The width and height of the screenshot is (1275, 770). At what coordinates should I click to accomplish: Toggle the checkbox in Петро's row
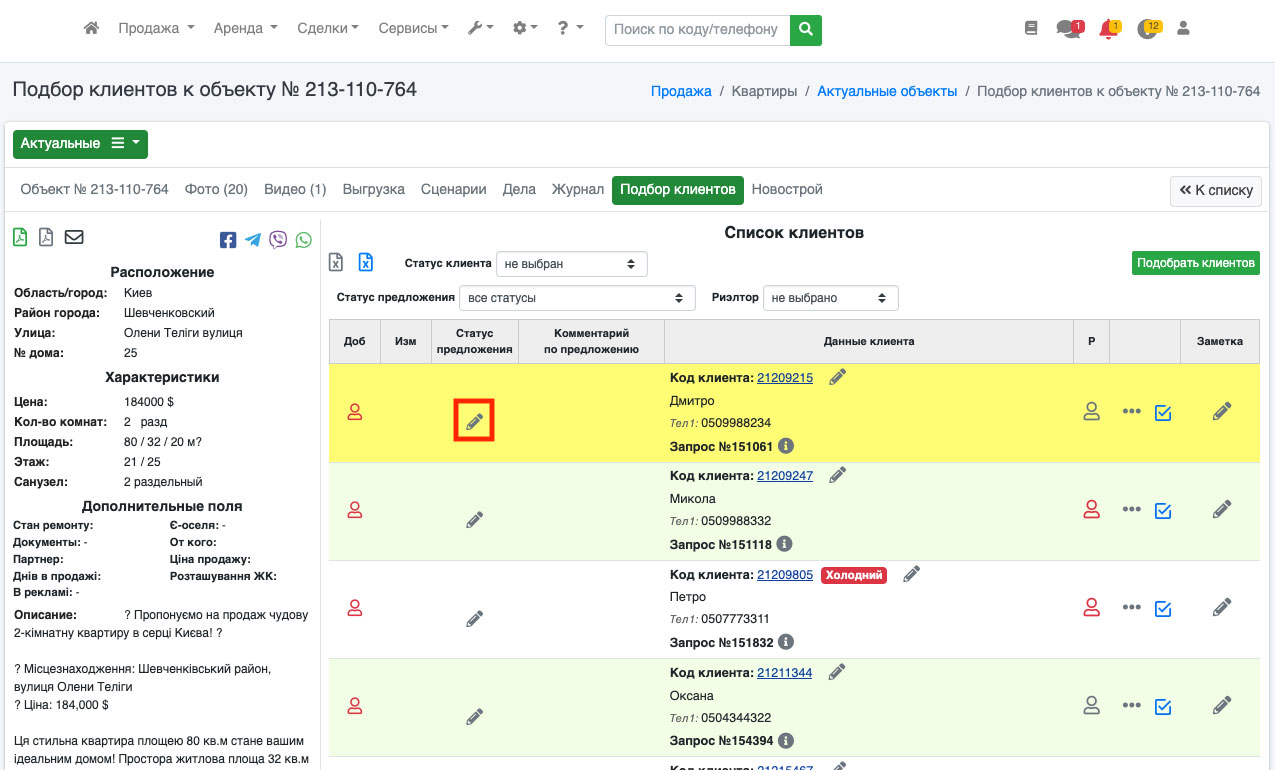(1162, 608)
